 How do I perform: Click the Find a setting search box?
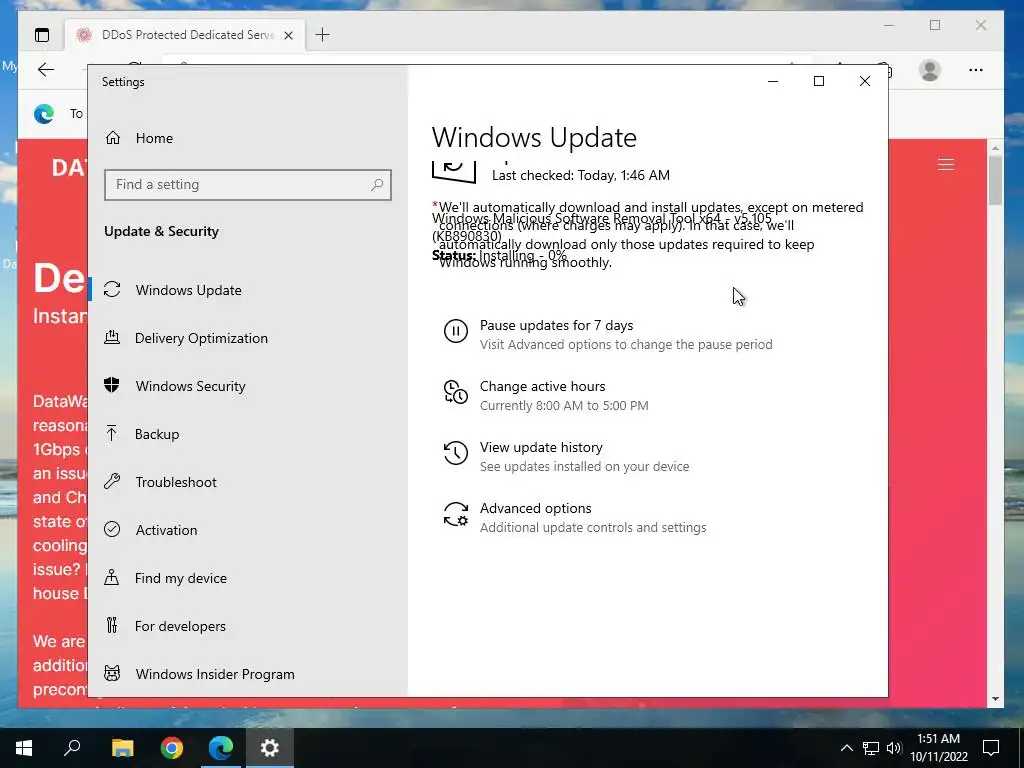point(248,185)
